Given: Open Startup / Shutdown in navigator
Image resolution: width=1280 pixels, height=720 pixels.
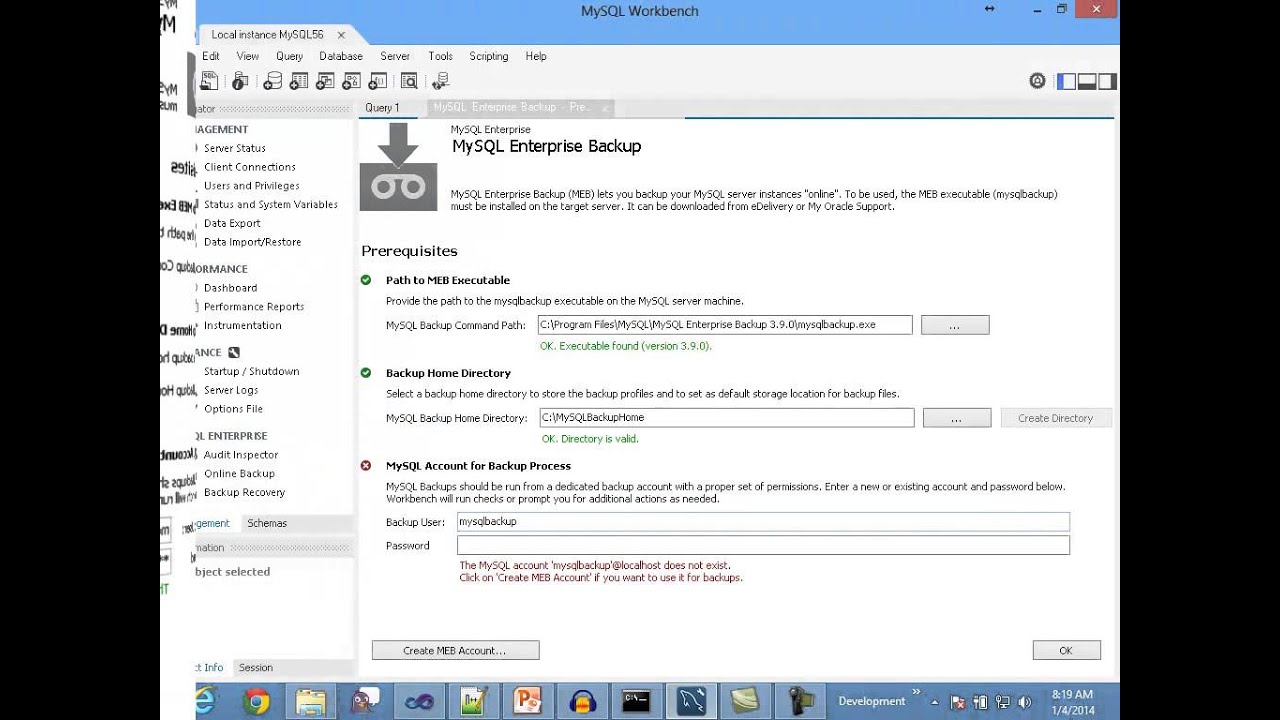Looking at the screenshot, I should pyautogui.click(x=251, y=371).
